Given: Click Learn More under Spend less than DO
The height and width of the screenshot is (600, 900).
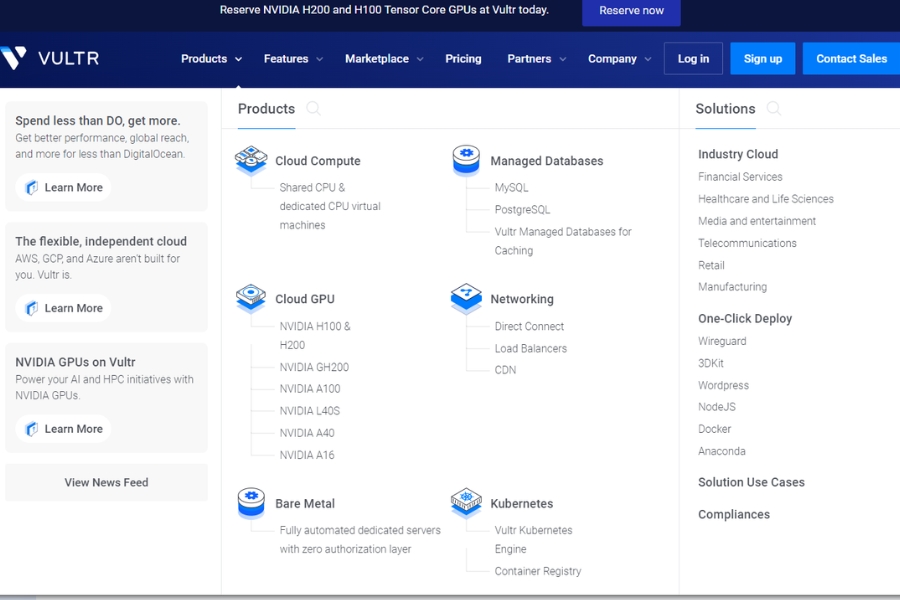Looking at the screenshot, I should [64, 187].
